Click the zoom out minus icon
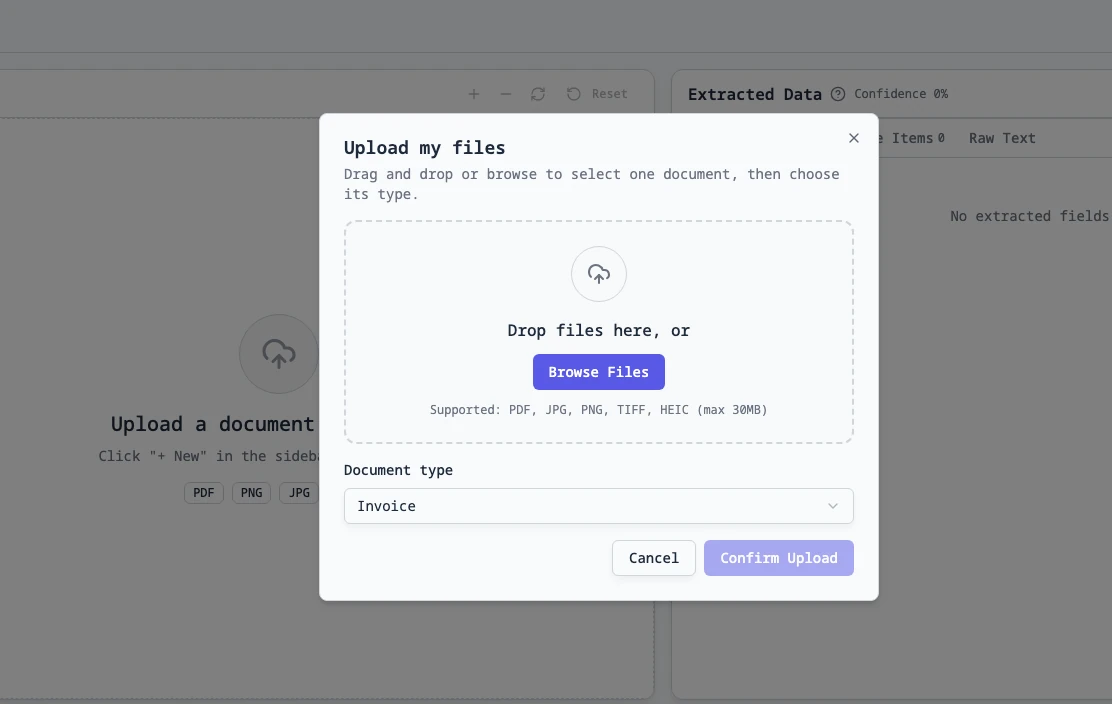This screenshot has width=1112, height=704. tap(506, 94)
